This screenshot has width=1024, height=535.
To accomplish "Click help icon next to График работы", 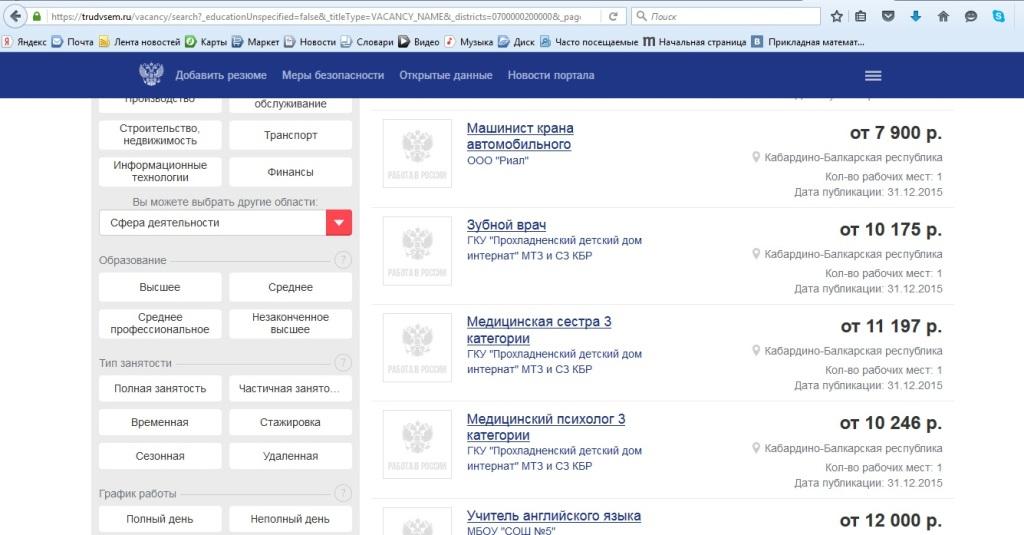I will click(343, 493).
